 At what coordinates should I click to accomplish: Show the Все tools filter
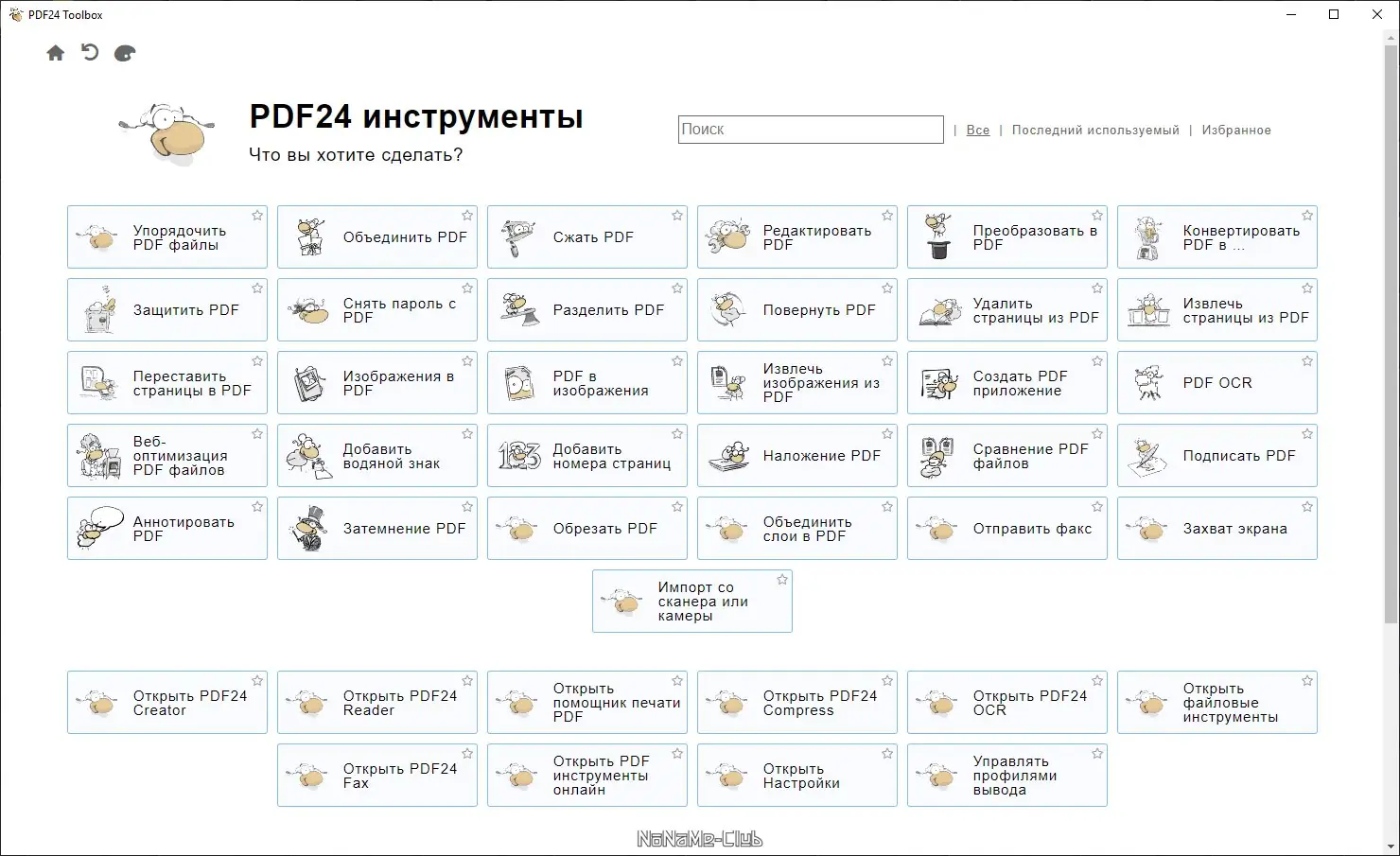coord(978,131)
